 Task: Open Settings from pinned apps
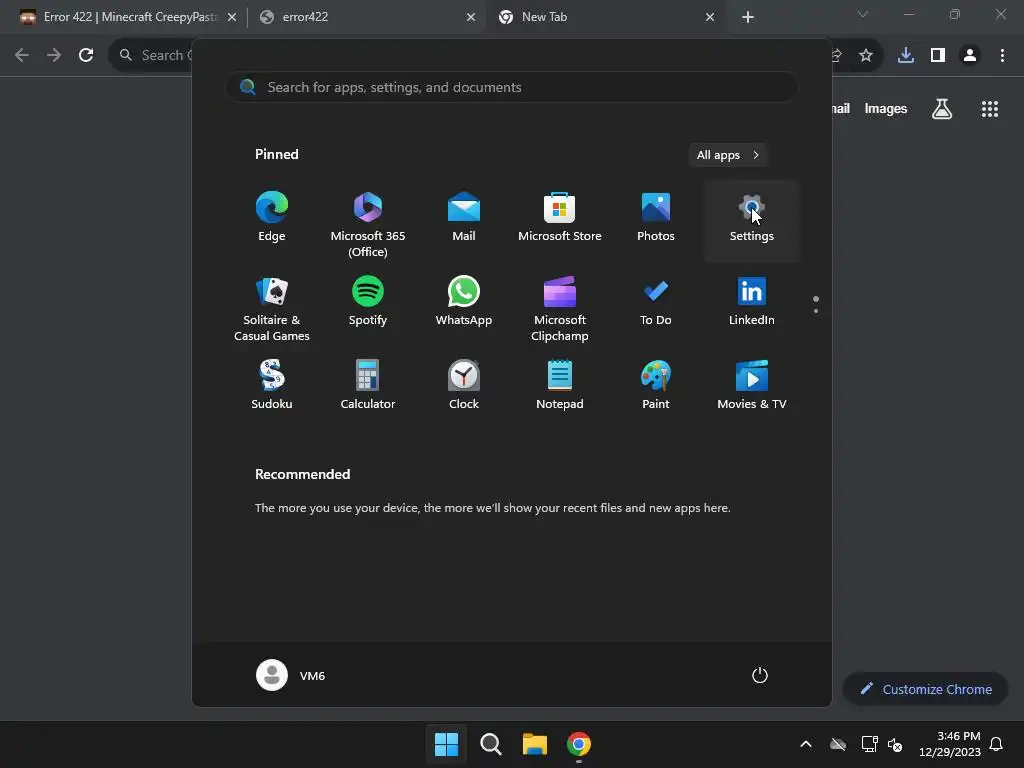pyautogui.click(x=752, y=219)
